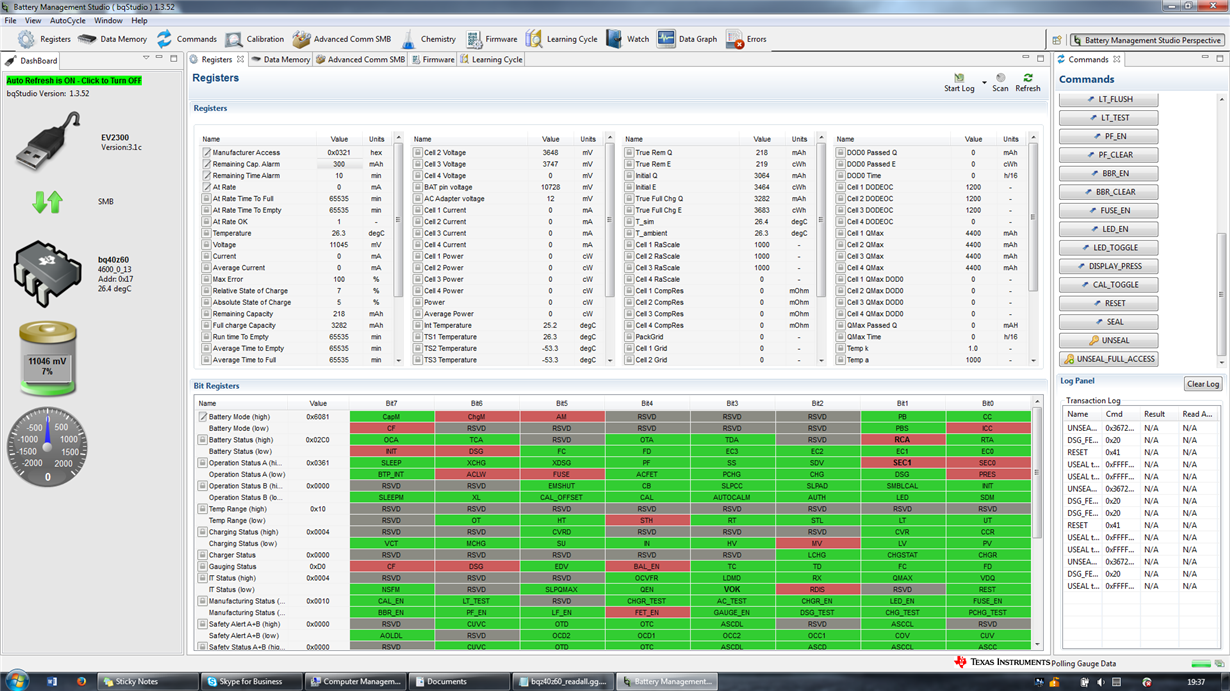Toggle the CapM bit in Battery Mode
Viewport: 1230px width, 691px height.
[x=391, y=417]
